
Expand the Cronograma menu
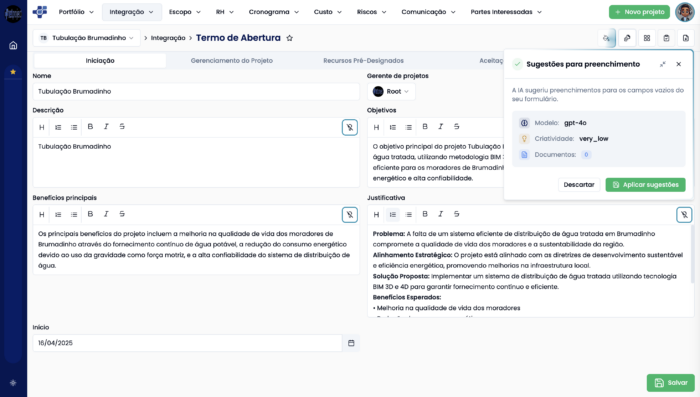[274, 12]
